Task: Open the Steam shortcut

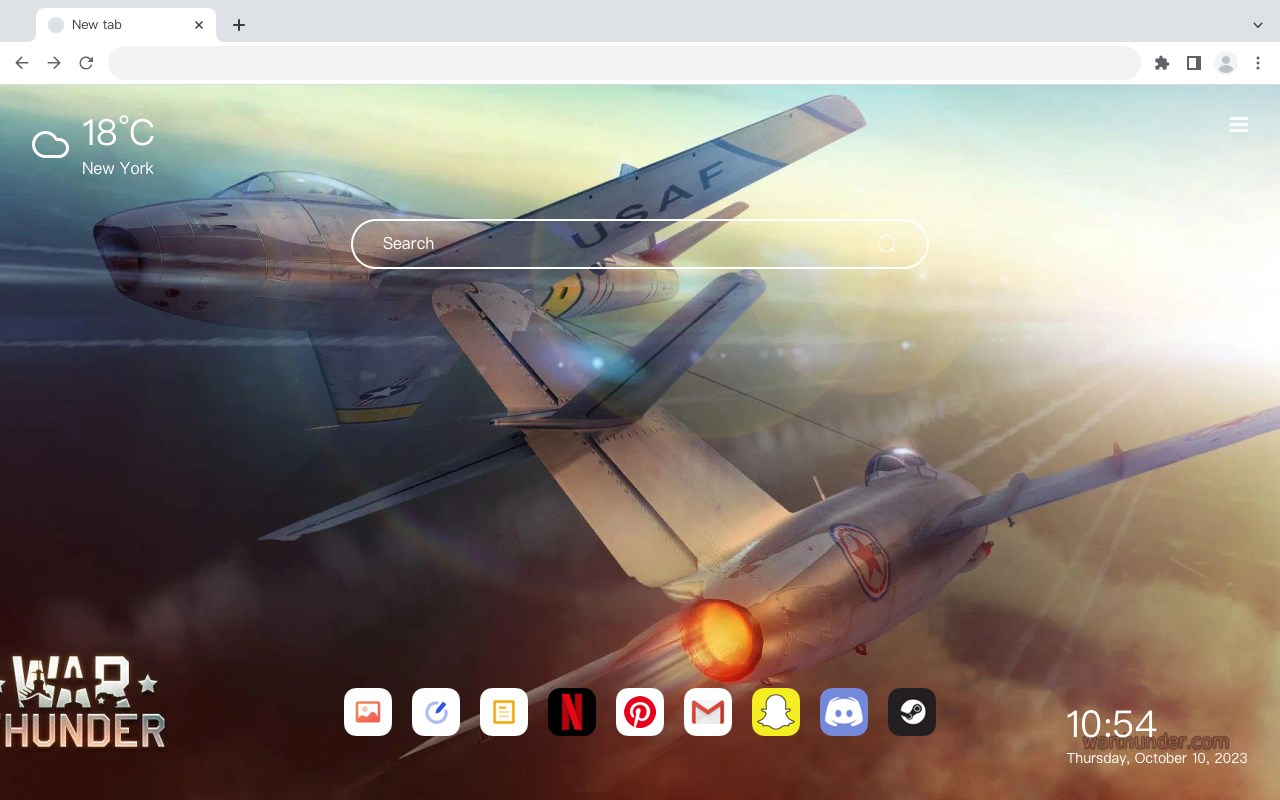Action: (912, 712)
